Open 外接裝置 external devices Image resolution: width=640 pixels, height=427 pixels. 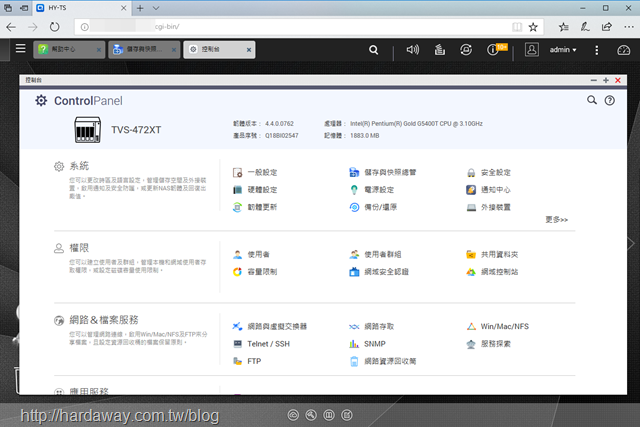(489, 207)
